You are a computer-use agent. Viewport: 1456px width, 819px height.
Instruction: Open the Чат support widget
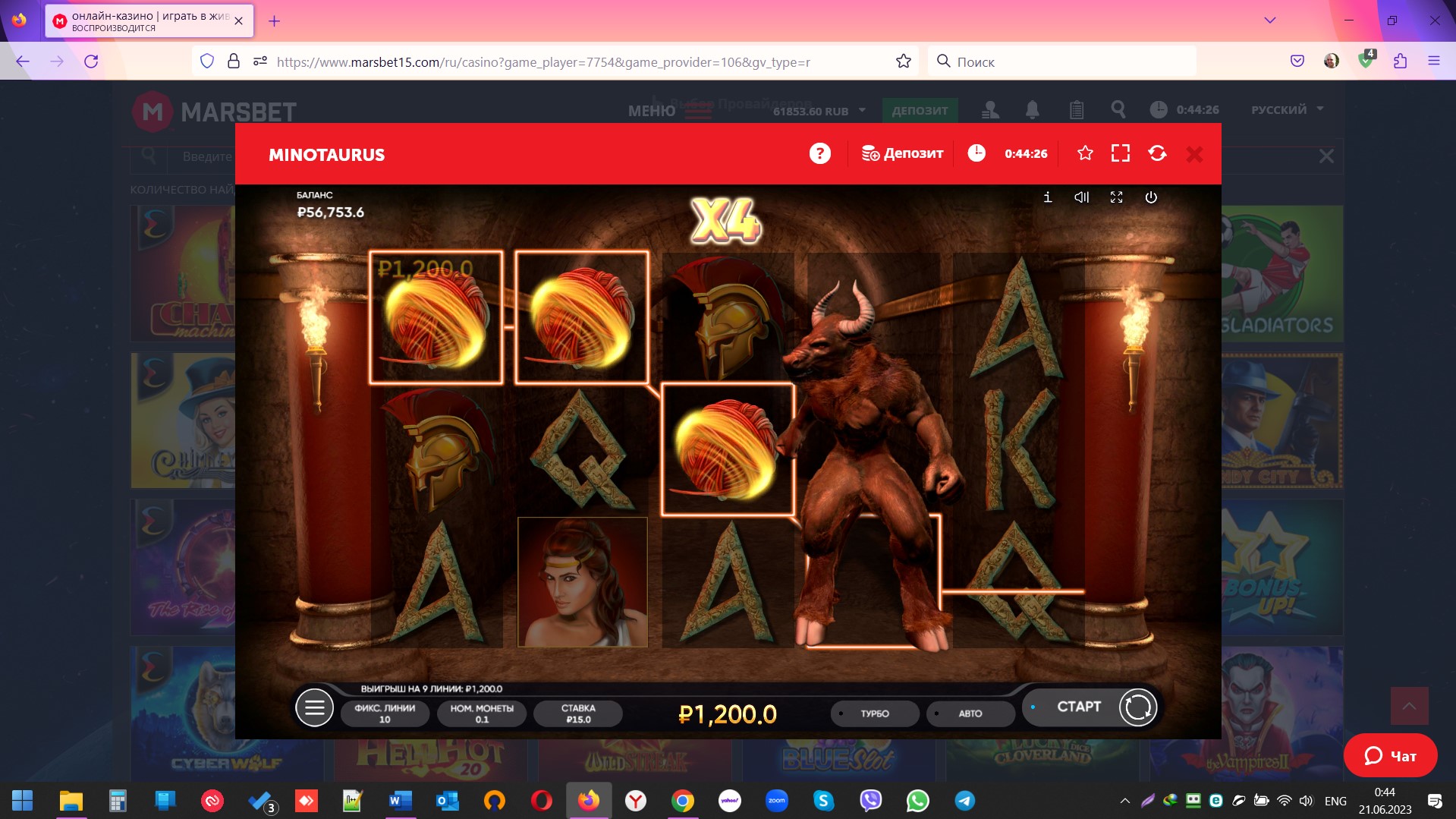(x=1390, y=756)
